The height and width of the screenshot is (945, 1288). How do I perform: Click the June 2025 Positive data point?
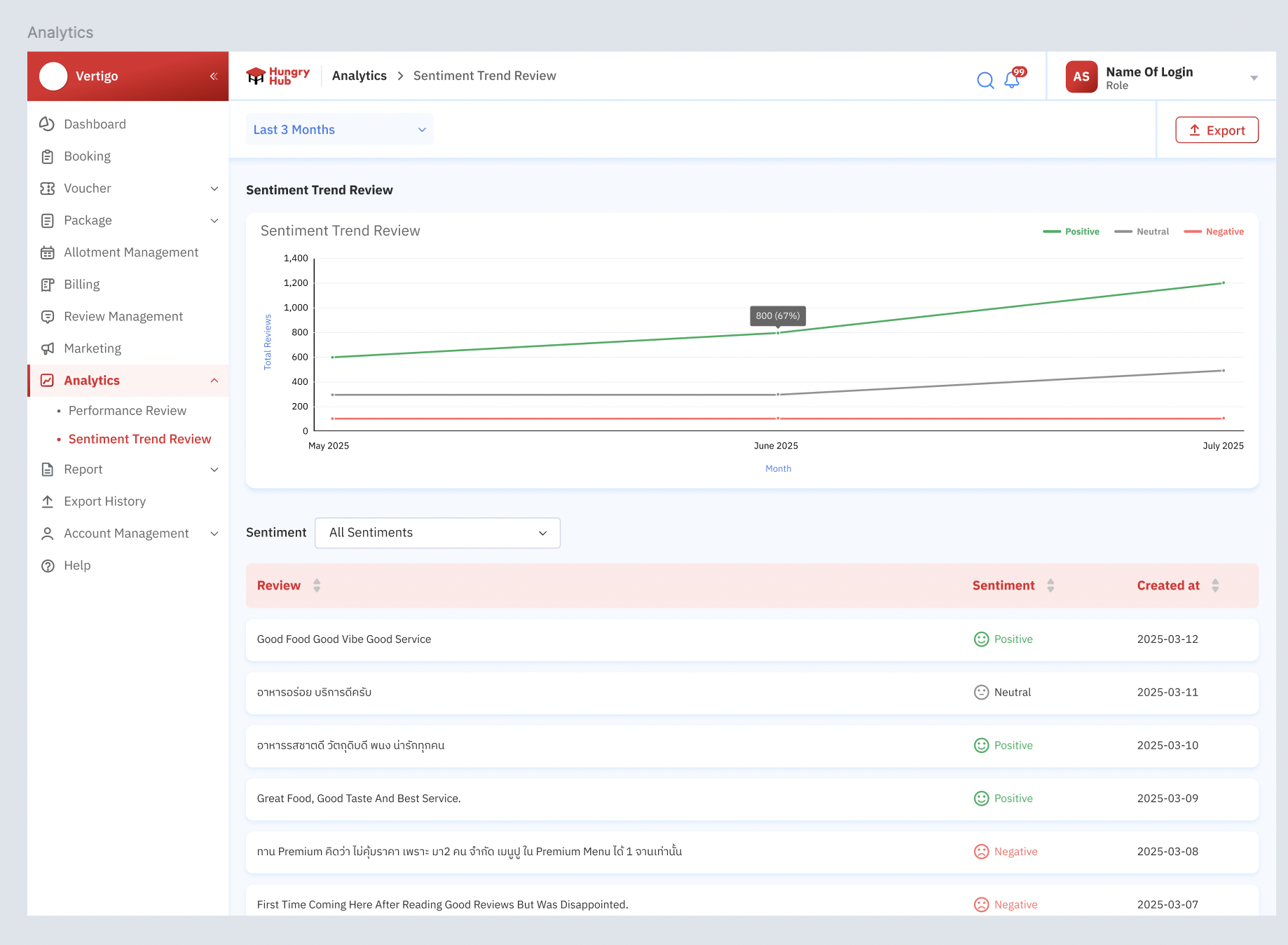[778, 333]
